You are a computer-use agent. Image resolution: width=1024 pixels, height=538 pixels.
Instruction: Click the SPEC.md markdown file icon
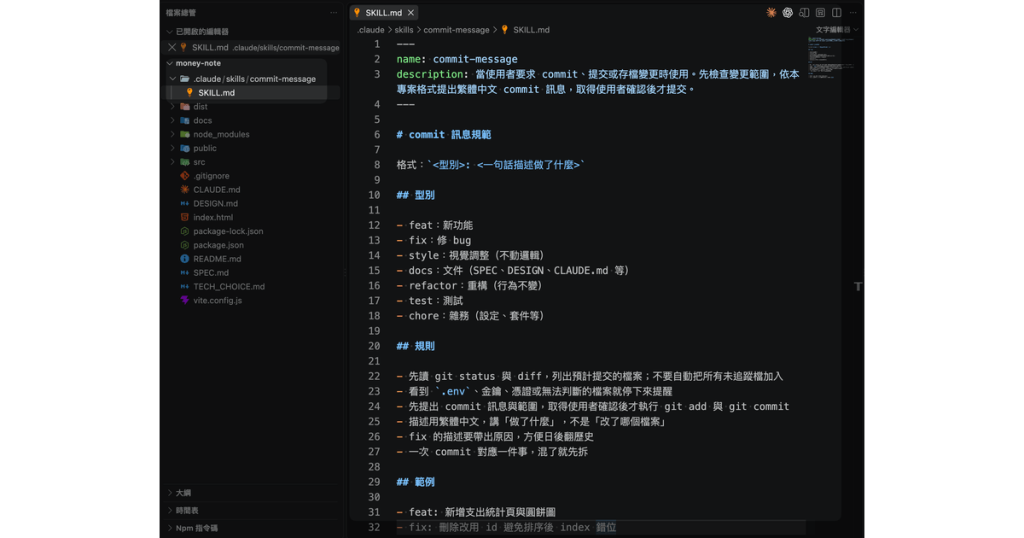click(x=185, y=273)
